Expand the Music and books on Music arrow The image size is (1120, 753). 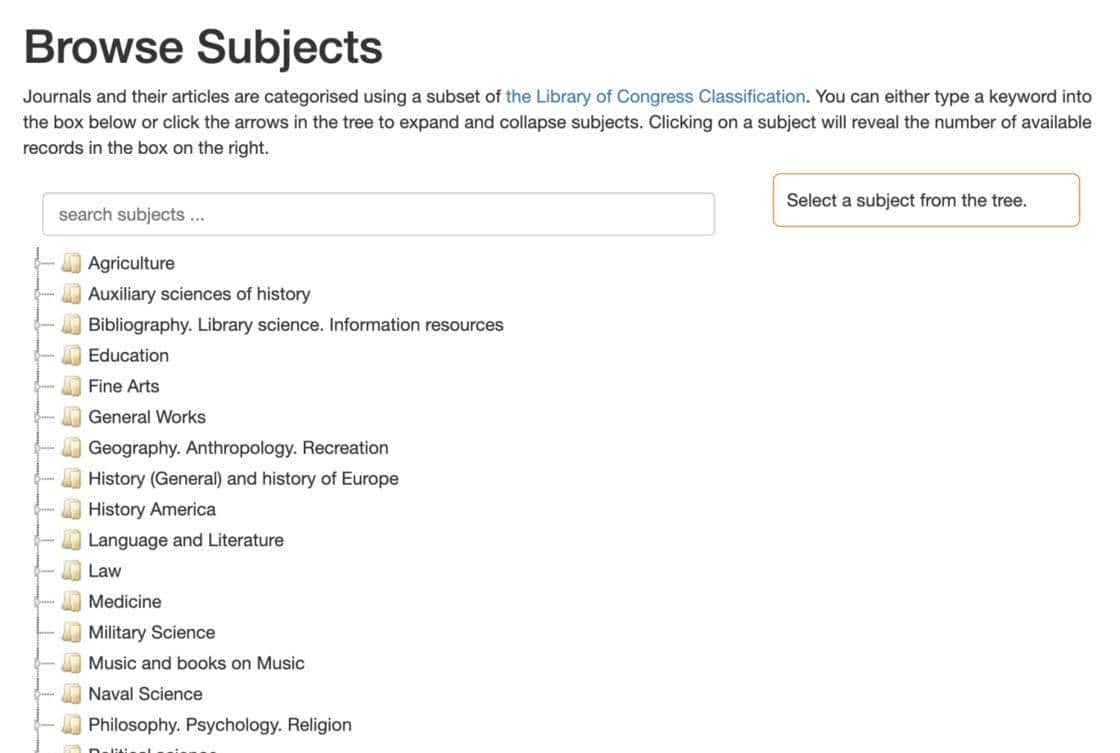tap(38, 663)
